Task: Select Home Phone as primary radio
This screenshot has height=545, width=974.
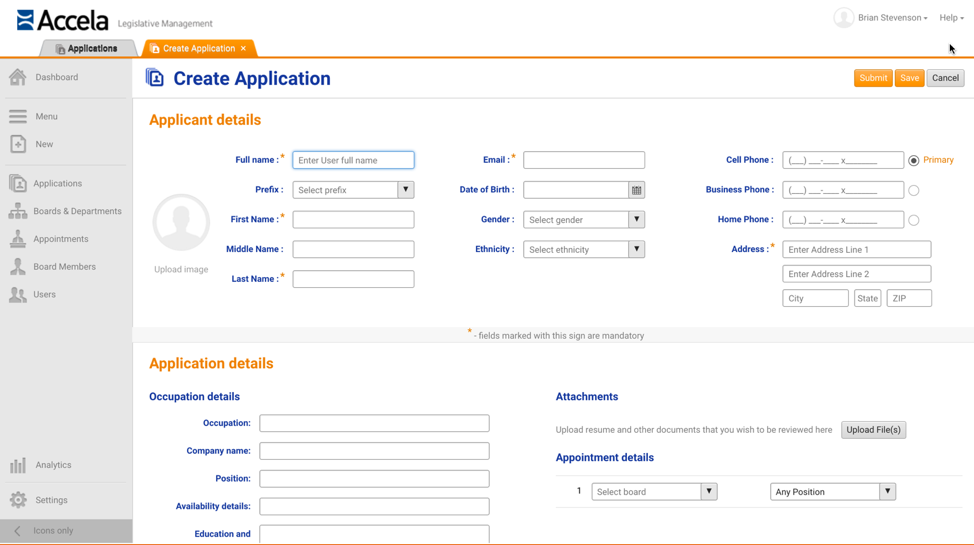Action: click(913, 220)
